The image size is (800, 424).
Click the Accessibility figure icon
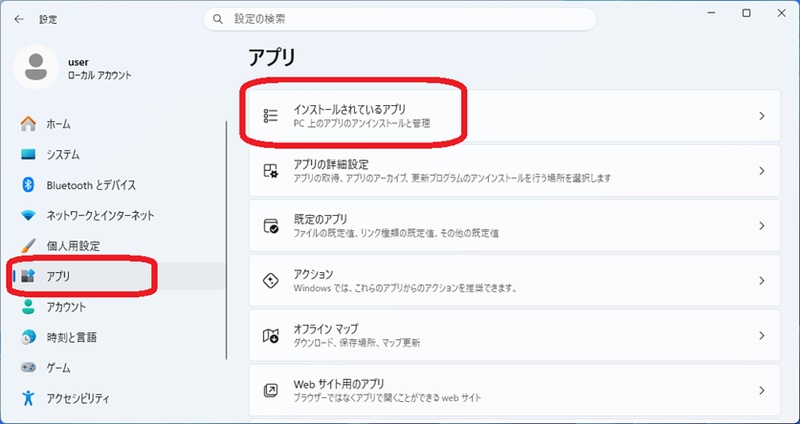pyautogui.click(x=28, y=398)
